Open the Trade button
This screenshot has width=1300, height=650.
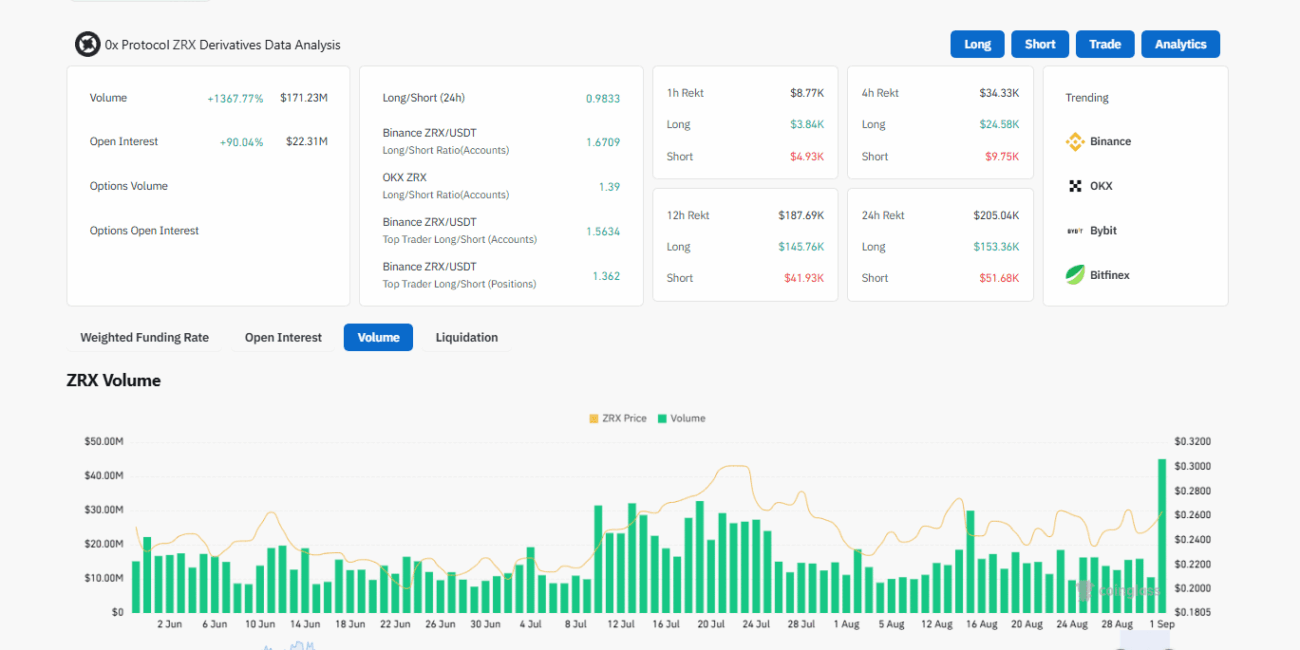(x=1105, y=44)
